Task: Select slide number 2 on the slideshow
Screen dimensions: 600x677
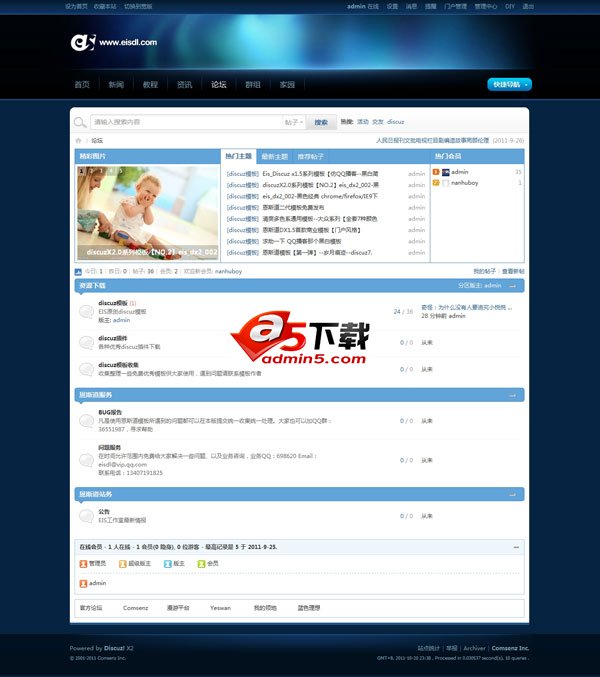Action: coord(91,171)
